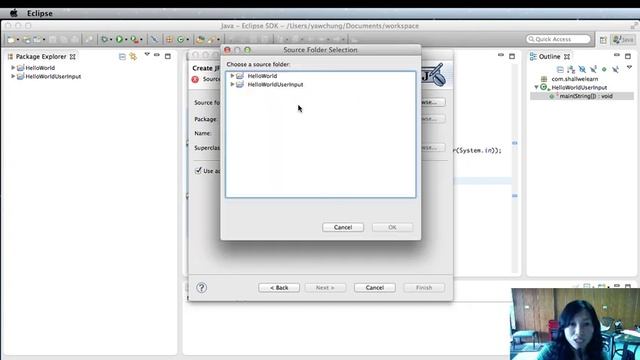Select HelloWorld project in Package Explorer

pos(40,68)
